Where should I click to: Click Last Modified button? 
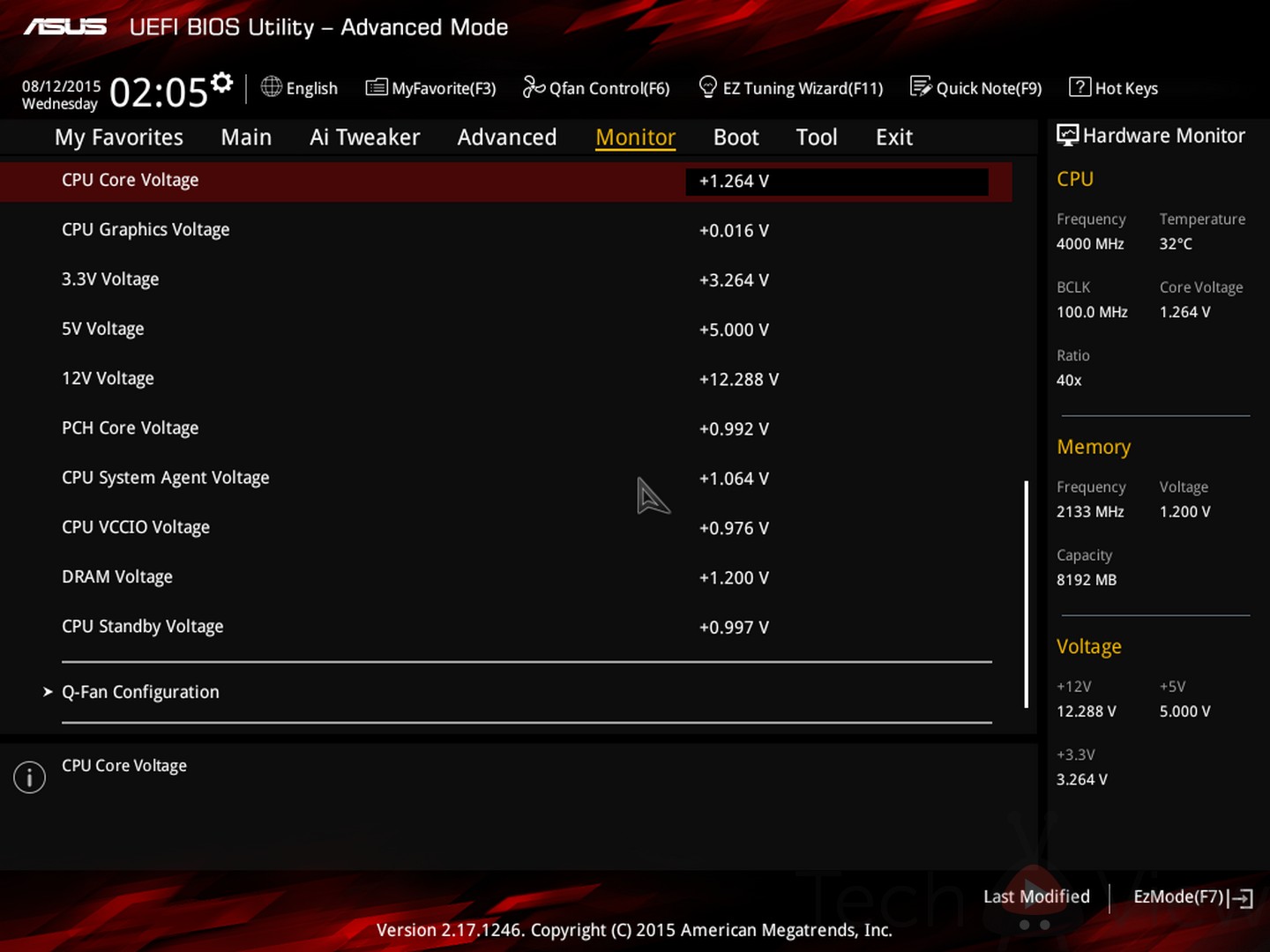[1036, 896]
